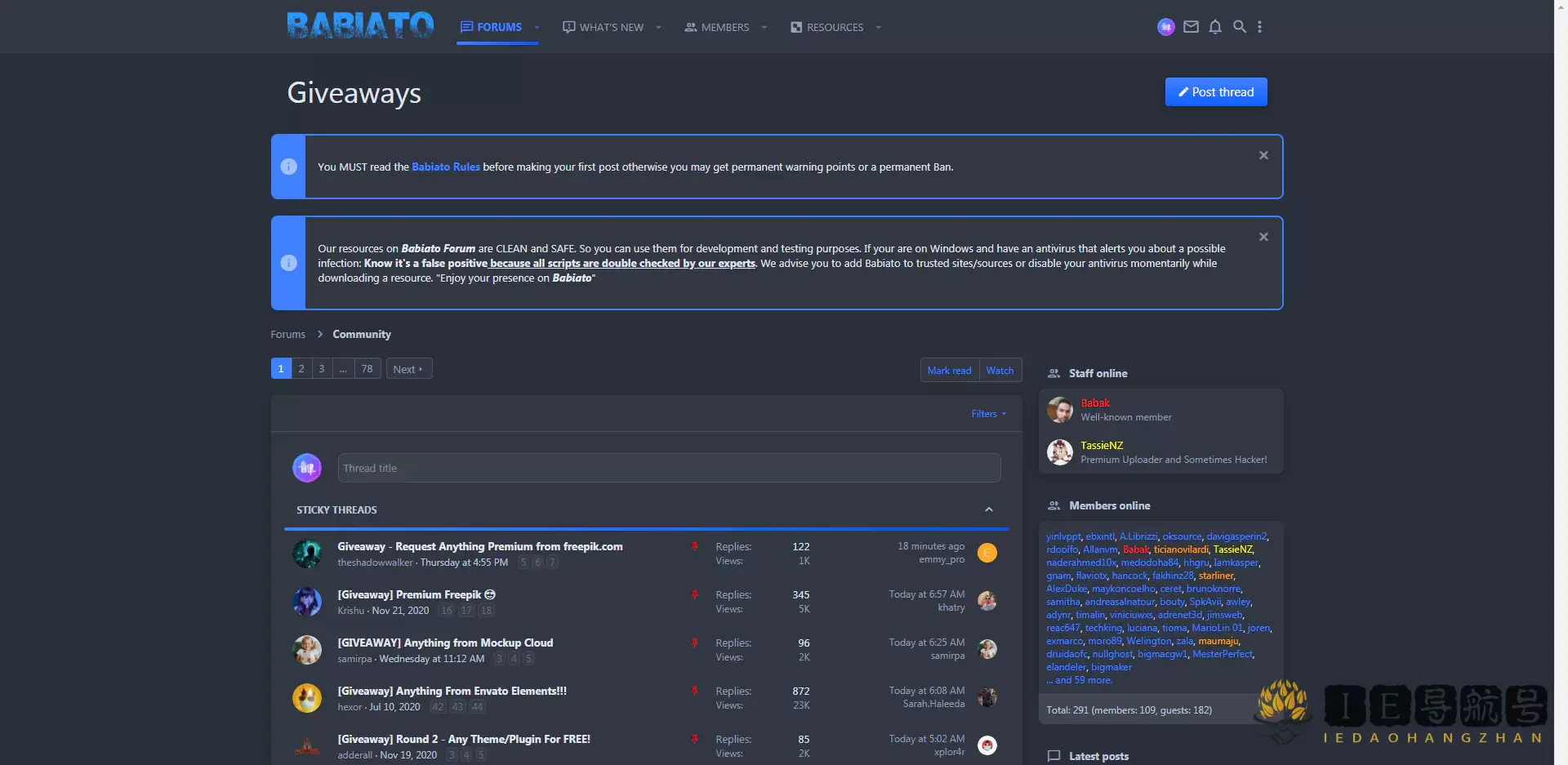Toggle Watch for this forum

[x=1000, y=370]
